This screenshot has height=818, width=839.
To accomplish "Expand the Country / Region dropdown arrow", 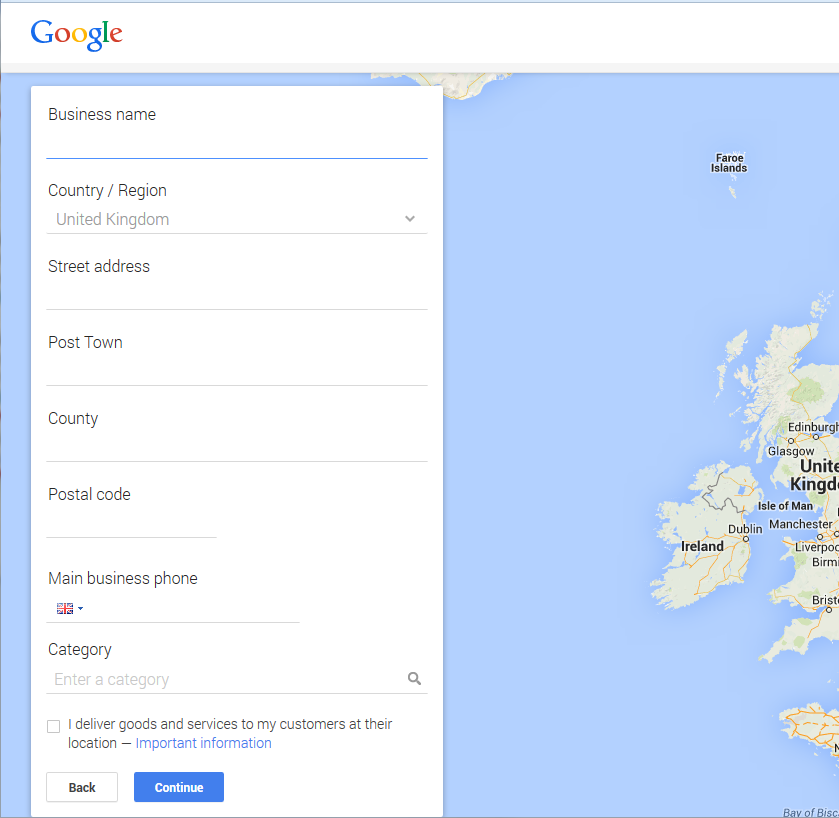I will (410, 219).
